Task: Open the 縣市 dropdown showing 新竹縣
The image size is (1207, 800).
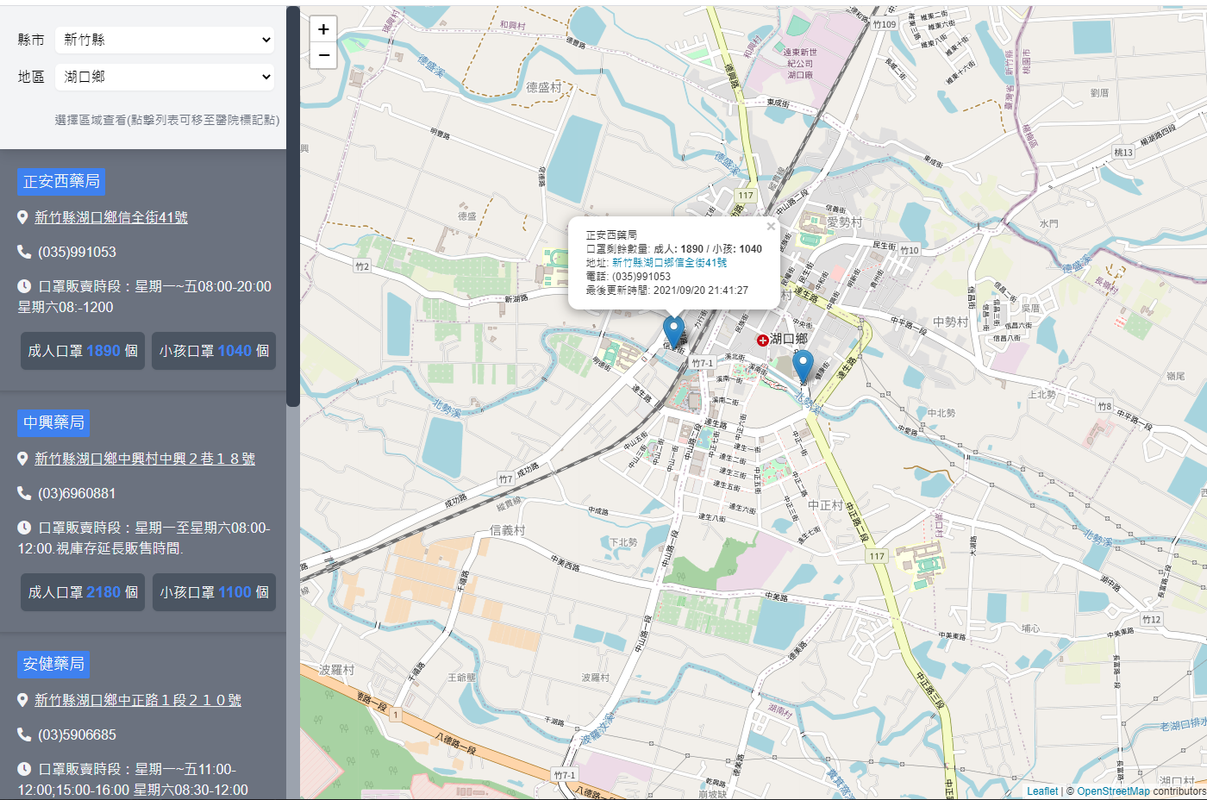Action: [x=165, y=40]
